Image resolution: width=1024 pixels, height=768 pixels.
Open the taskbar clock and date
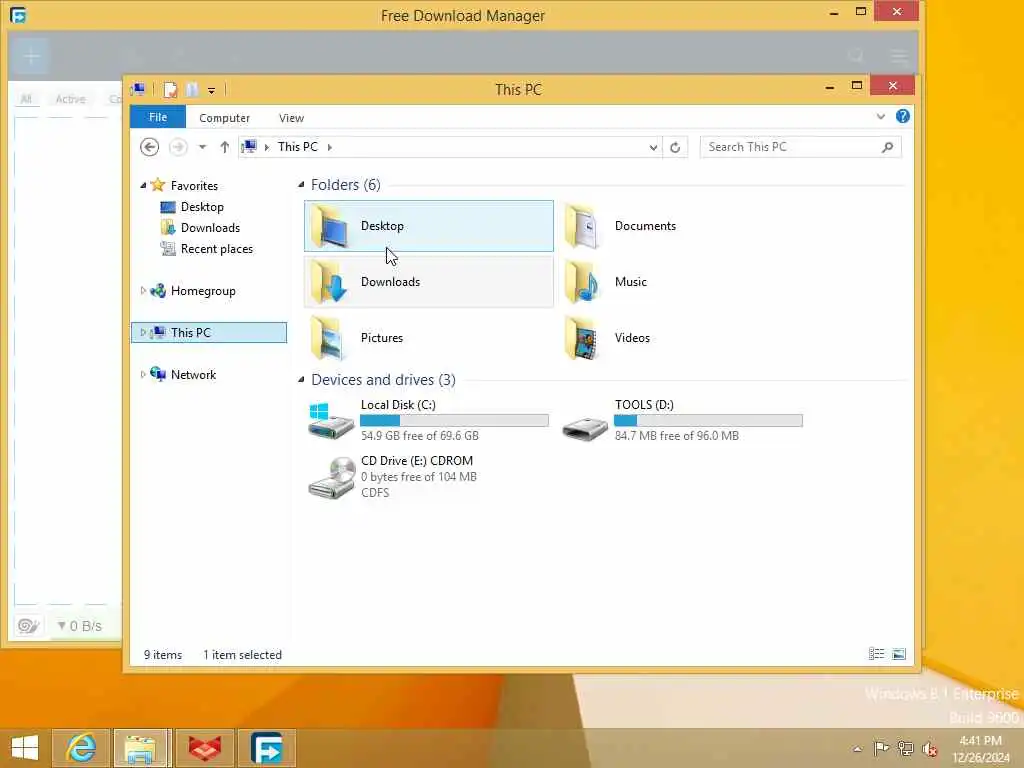[980, 749]
